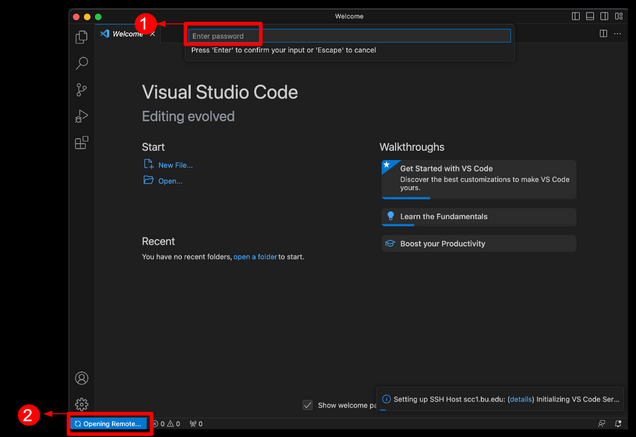Toggle bottom panel layout icon
Viewport: 636px width, 437px height.
click(590, 16)
